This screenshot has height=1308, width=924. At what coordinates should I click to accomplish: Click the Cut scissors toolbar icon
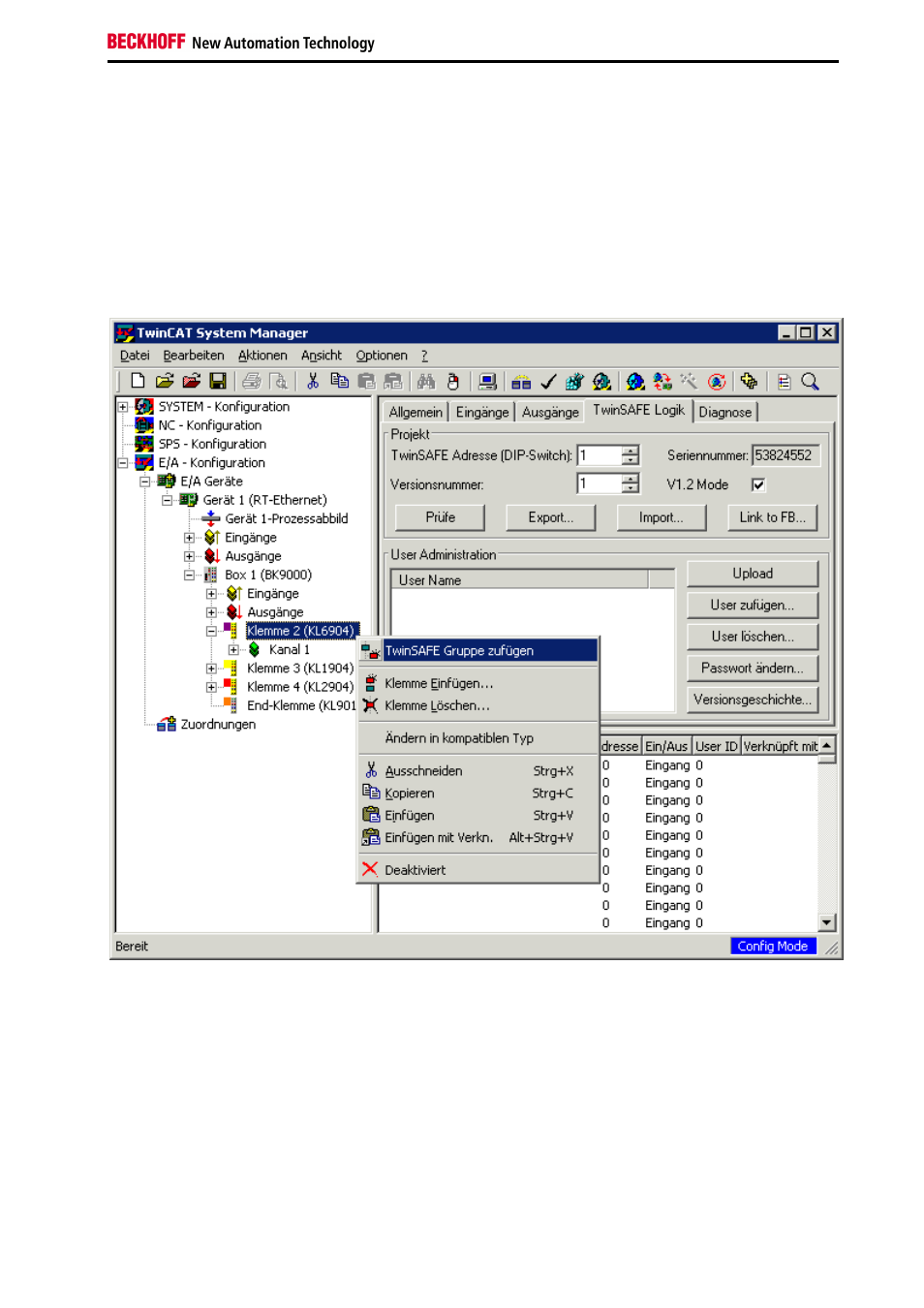(x=313, y=381)
